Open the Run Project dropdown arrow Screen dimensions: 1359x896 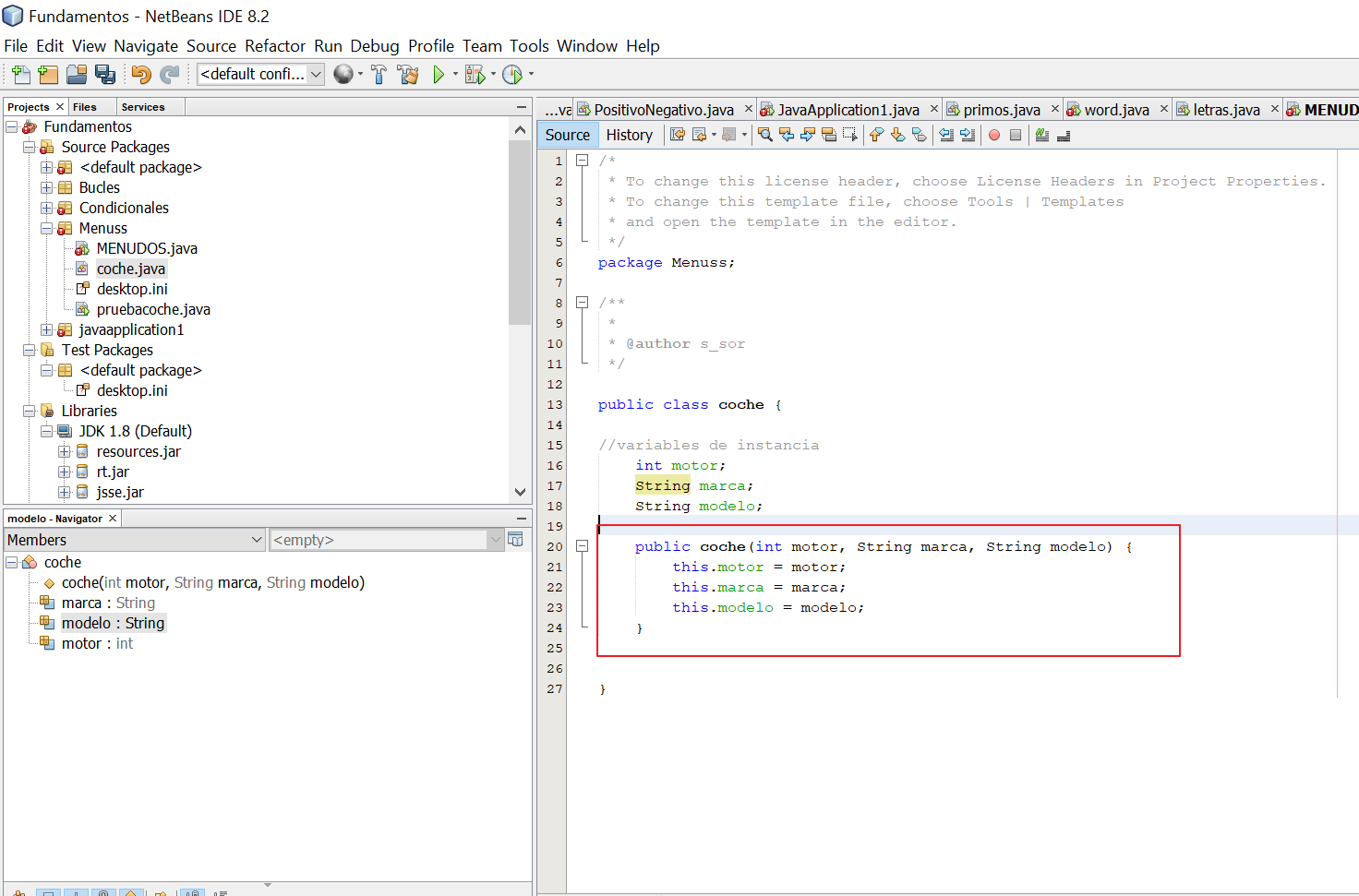pyautogui.click(x=455, y=74)
